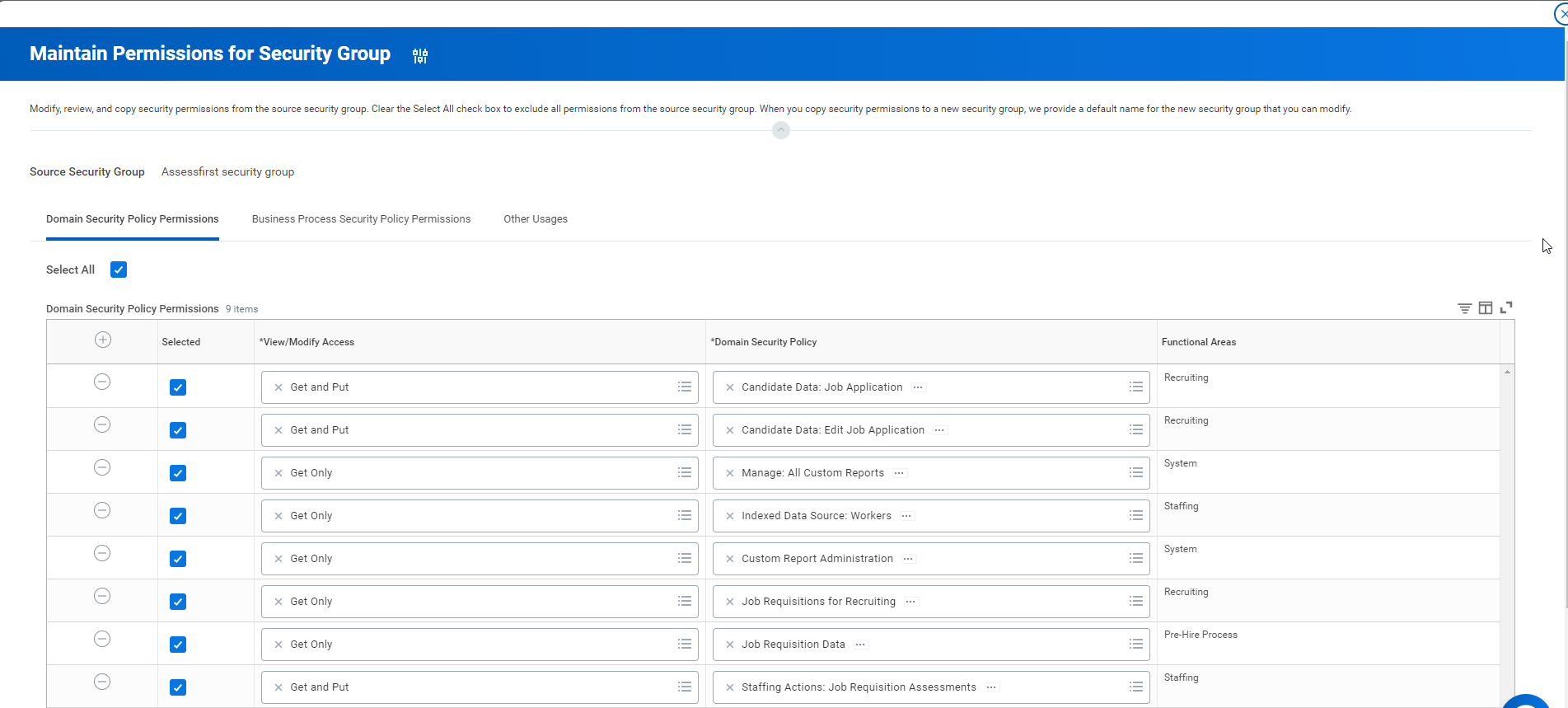This screenshot has height=708, width=1568.
Task: Add a new row with plus icon
Action: [103, 340]
